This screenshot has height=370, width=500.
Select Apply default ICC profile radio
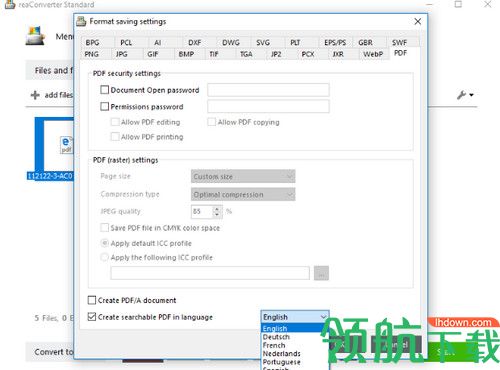(105, 243)
